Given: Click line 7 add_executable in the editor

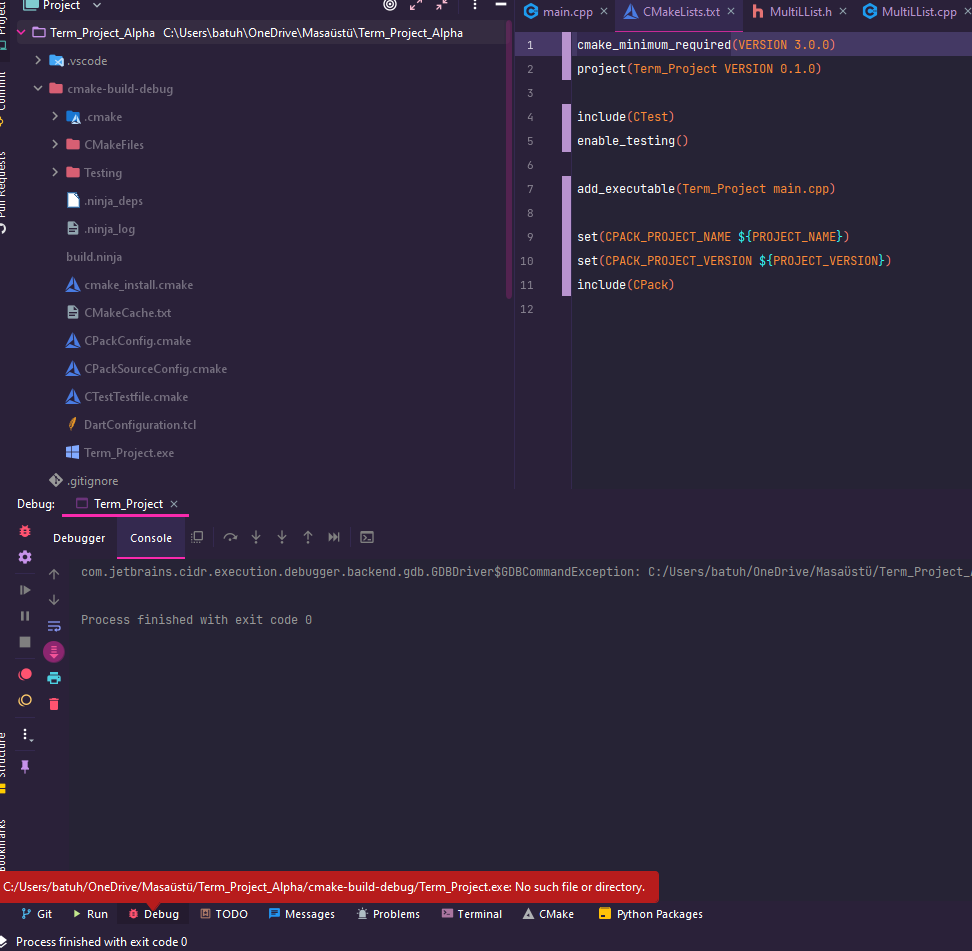Looking at the screenshot, I should pyautogui.click(x=706, y=188).
